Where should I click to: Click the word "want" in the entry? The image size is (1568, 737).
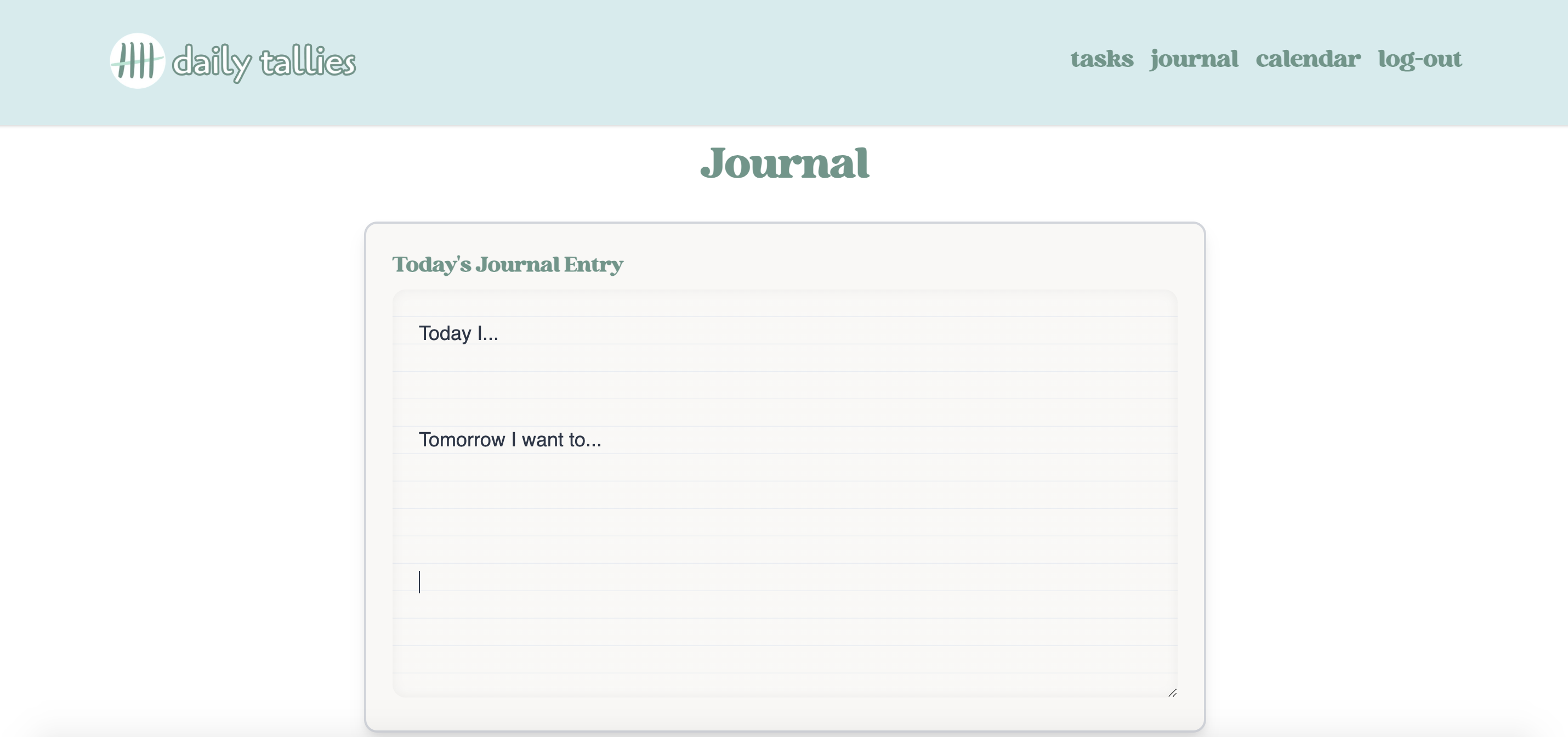542,439
